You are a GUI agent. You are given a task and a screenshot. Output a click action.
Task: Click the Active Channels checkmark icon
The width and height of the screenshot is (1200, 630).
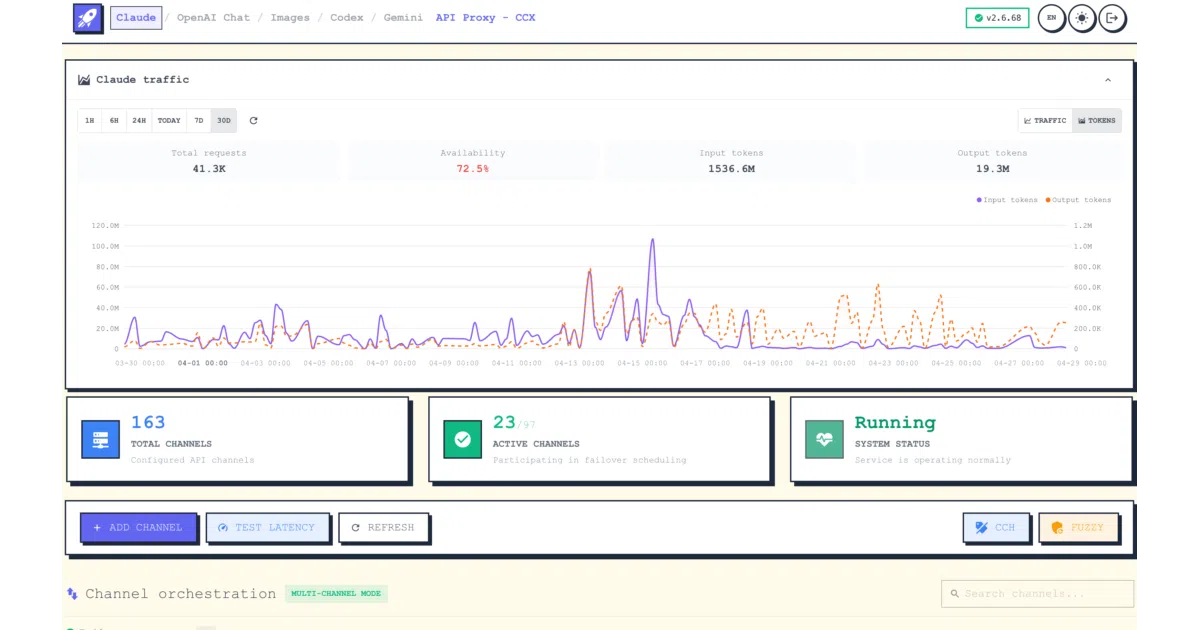pyautogui.click(x=462, y=439)
